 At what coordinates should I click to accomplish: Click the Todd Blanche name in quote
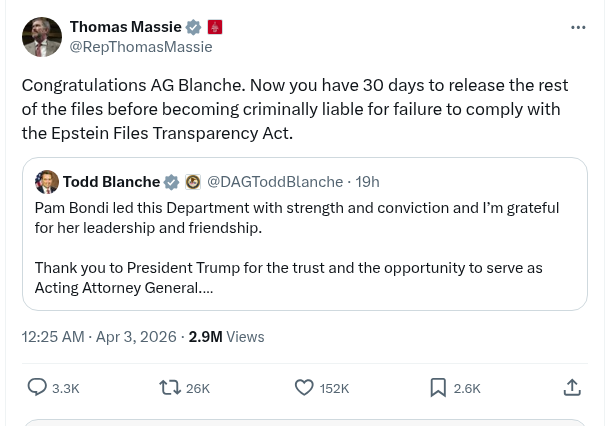(x=111, y=182)
